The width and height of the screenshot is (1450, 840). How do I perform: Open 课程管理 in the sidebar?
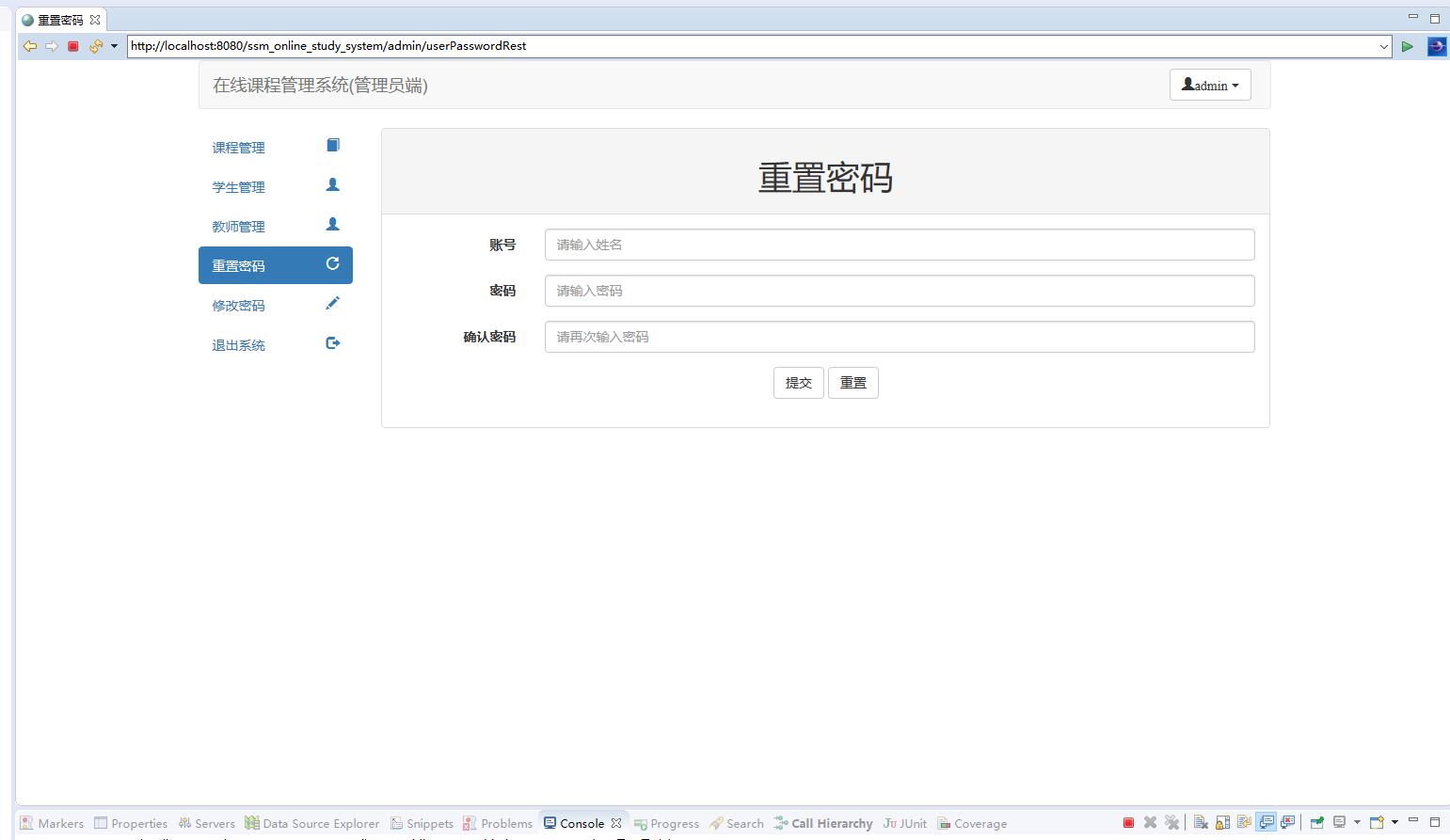pos(238,147)
